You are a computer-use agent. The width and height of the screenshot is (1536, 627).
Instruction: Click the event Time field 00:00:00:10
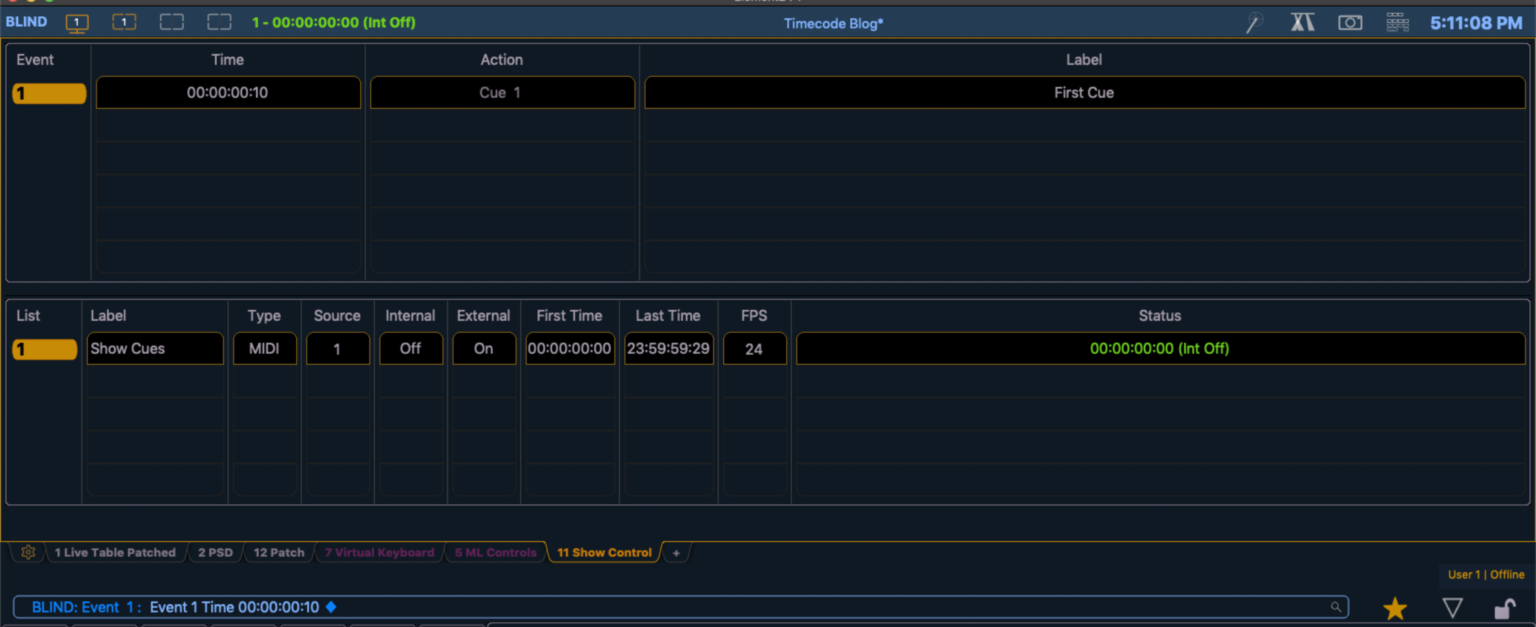point(228,93)
